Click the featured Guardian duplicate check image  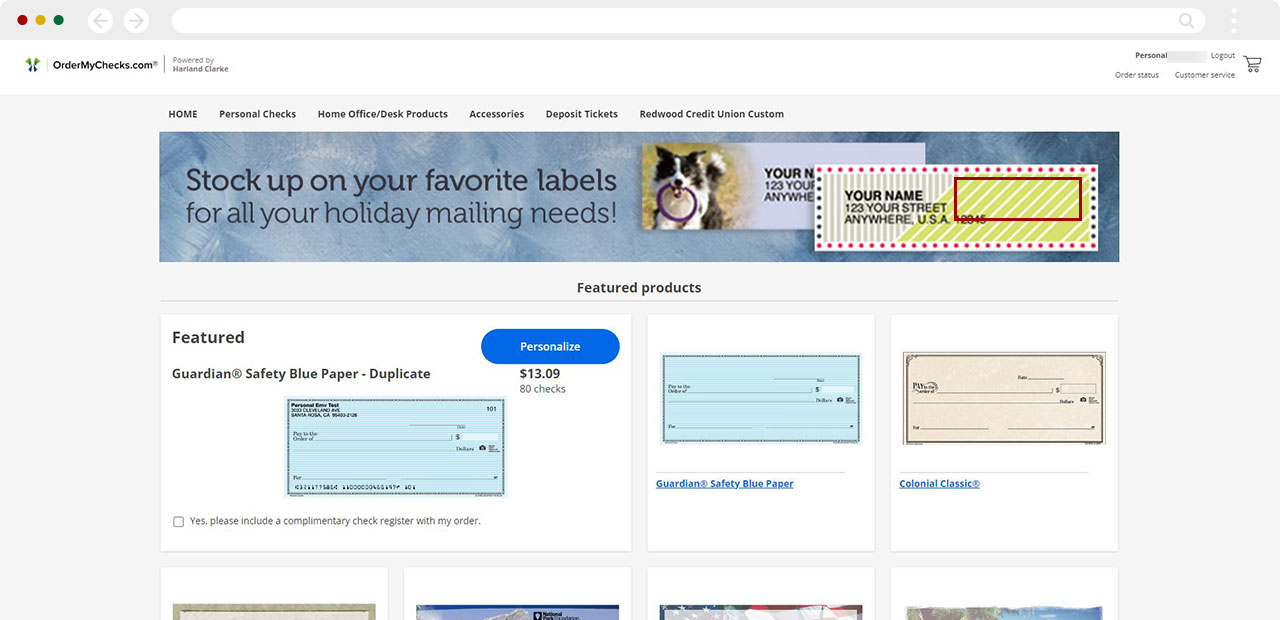click(x=396, y=447)
